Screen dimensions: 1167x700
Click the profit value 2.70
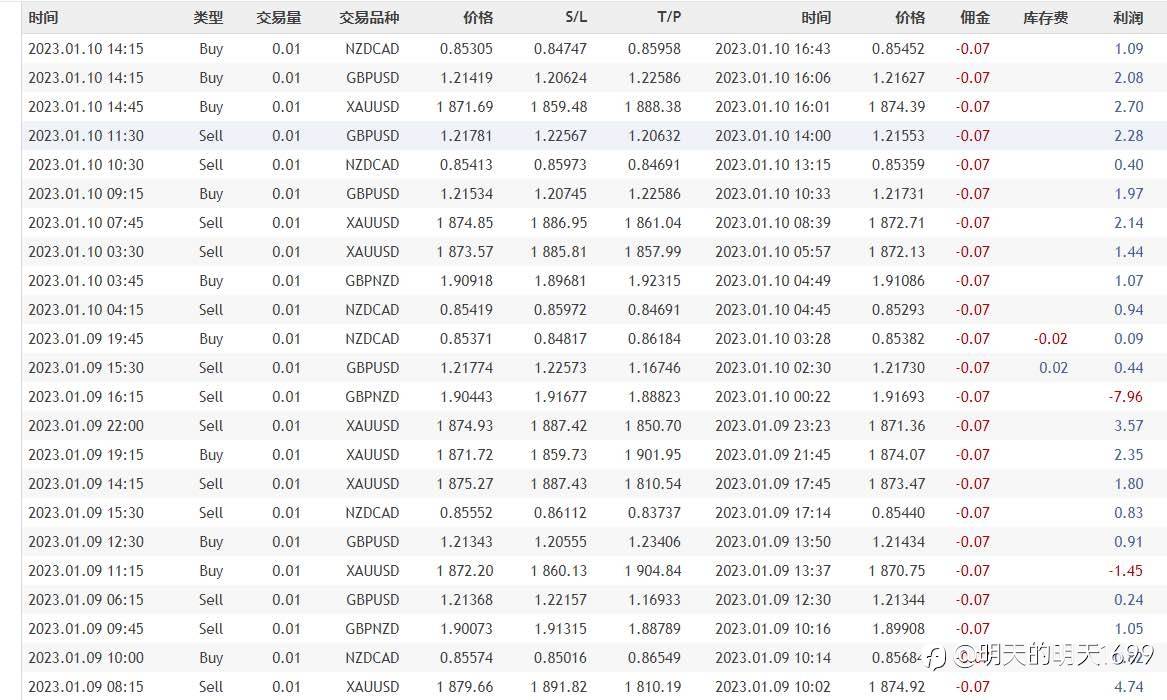1128,107
